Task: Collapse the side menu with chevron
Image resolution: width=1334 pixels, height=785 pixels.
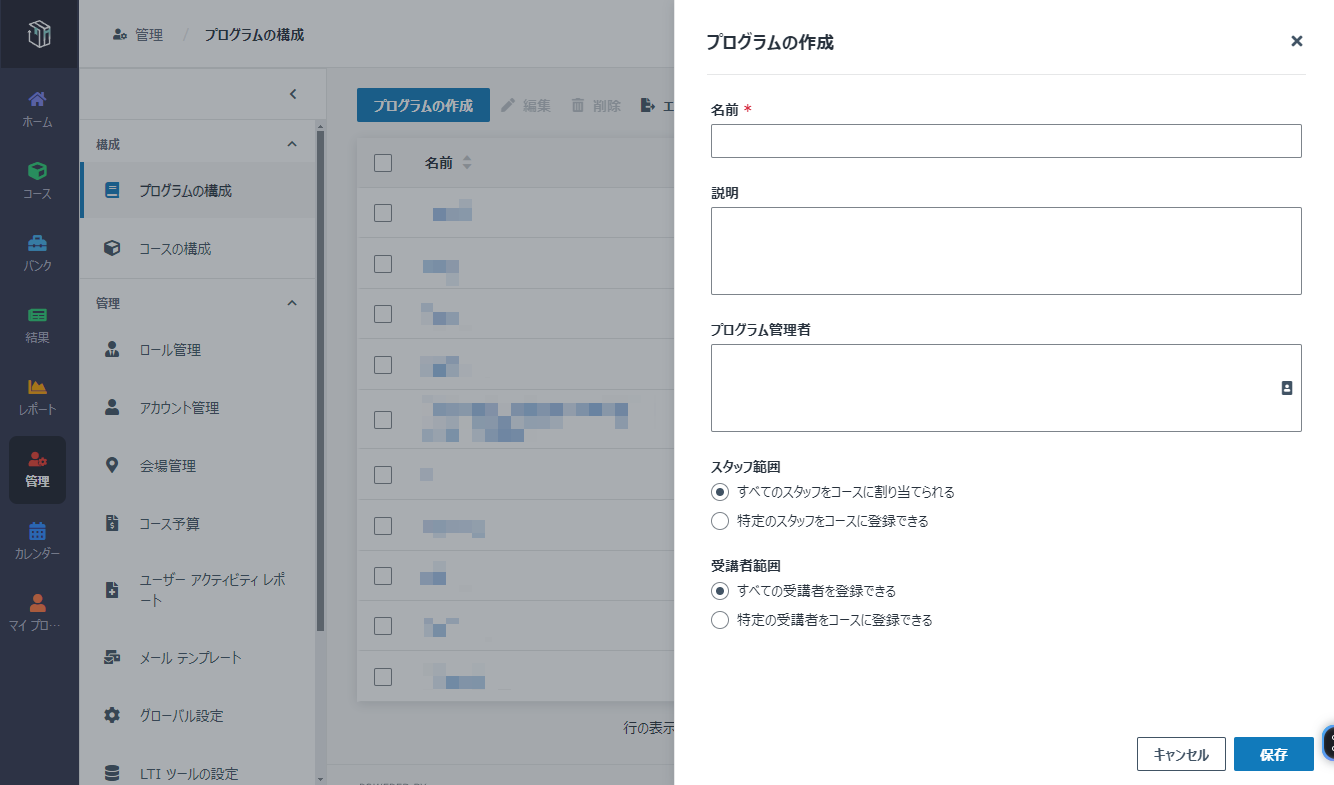Action: tap(293, 94)
